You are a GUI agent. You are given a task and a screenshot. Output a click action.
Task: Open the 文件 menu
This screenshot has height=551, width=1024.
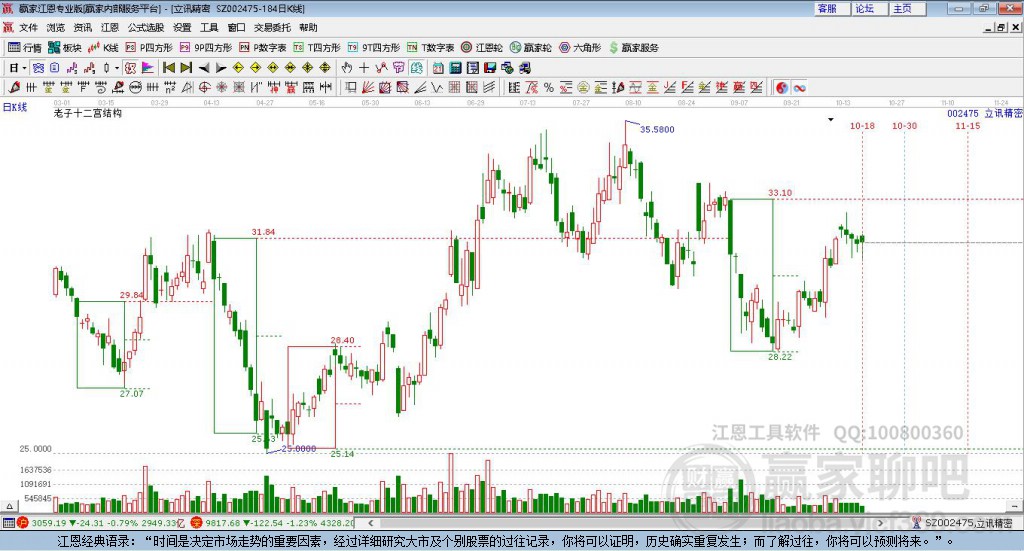[28, 27]
